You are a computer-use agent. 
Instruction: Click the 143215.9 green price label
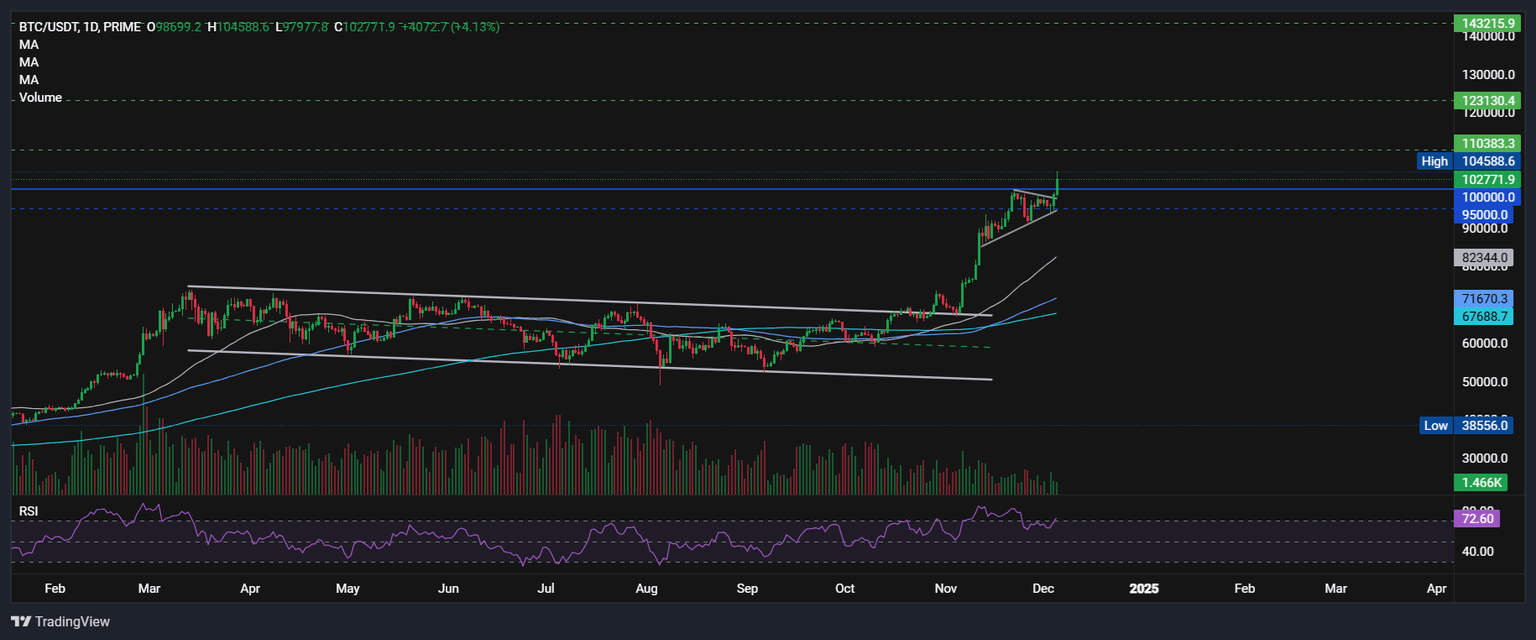pyautogui.click(x=1486, y=22)
